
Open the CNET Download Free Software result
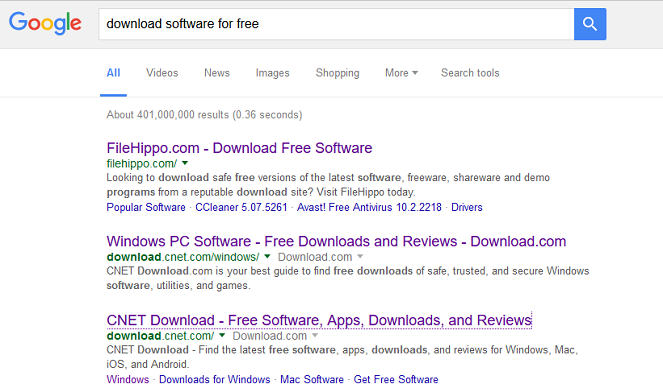319,320
